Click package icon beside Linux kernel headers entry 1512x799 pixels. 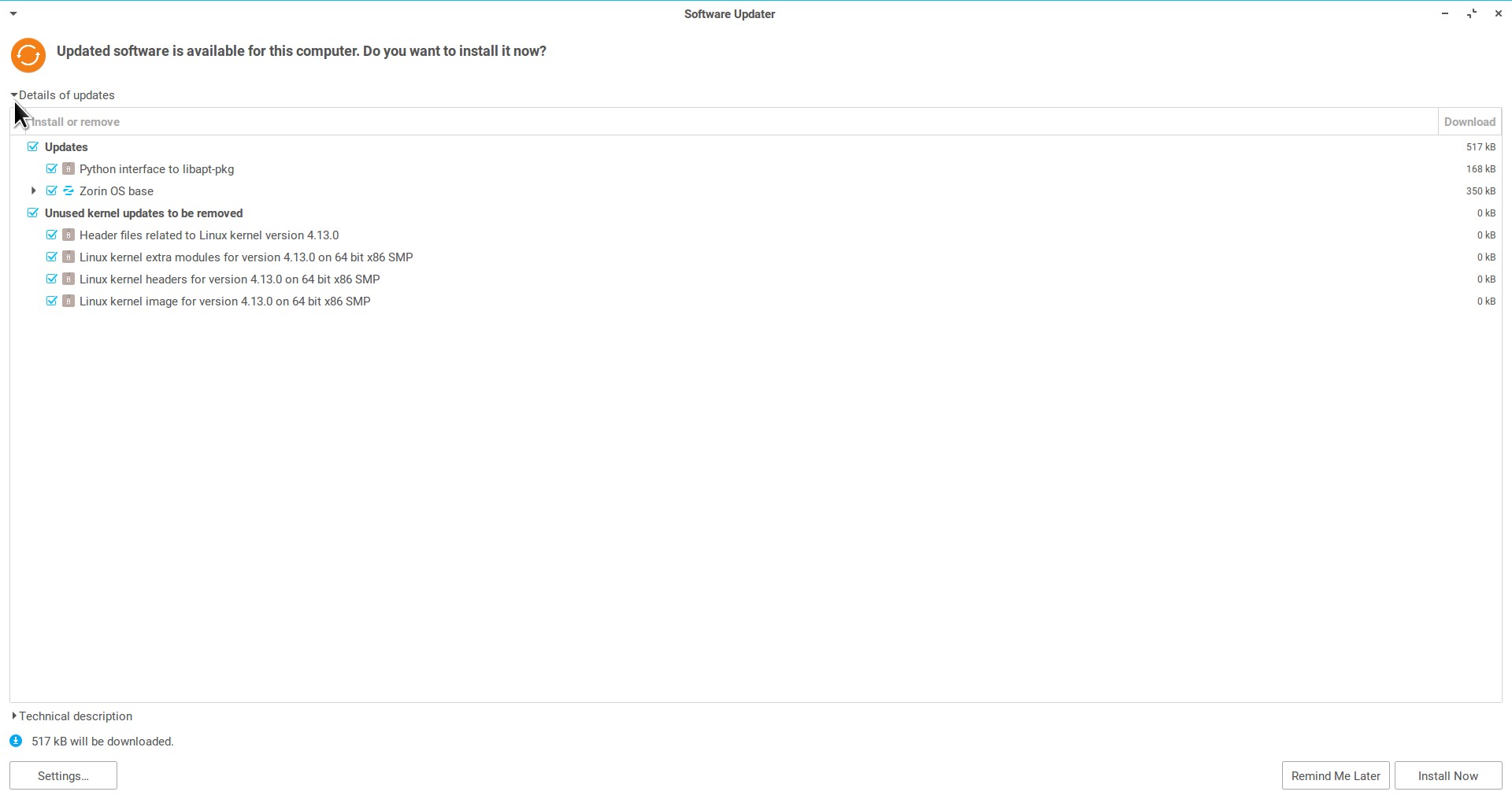coord(69,279)
